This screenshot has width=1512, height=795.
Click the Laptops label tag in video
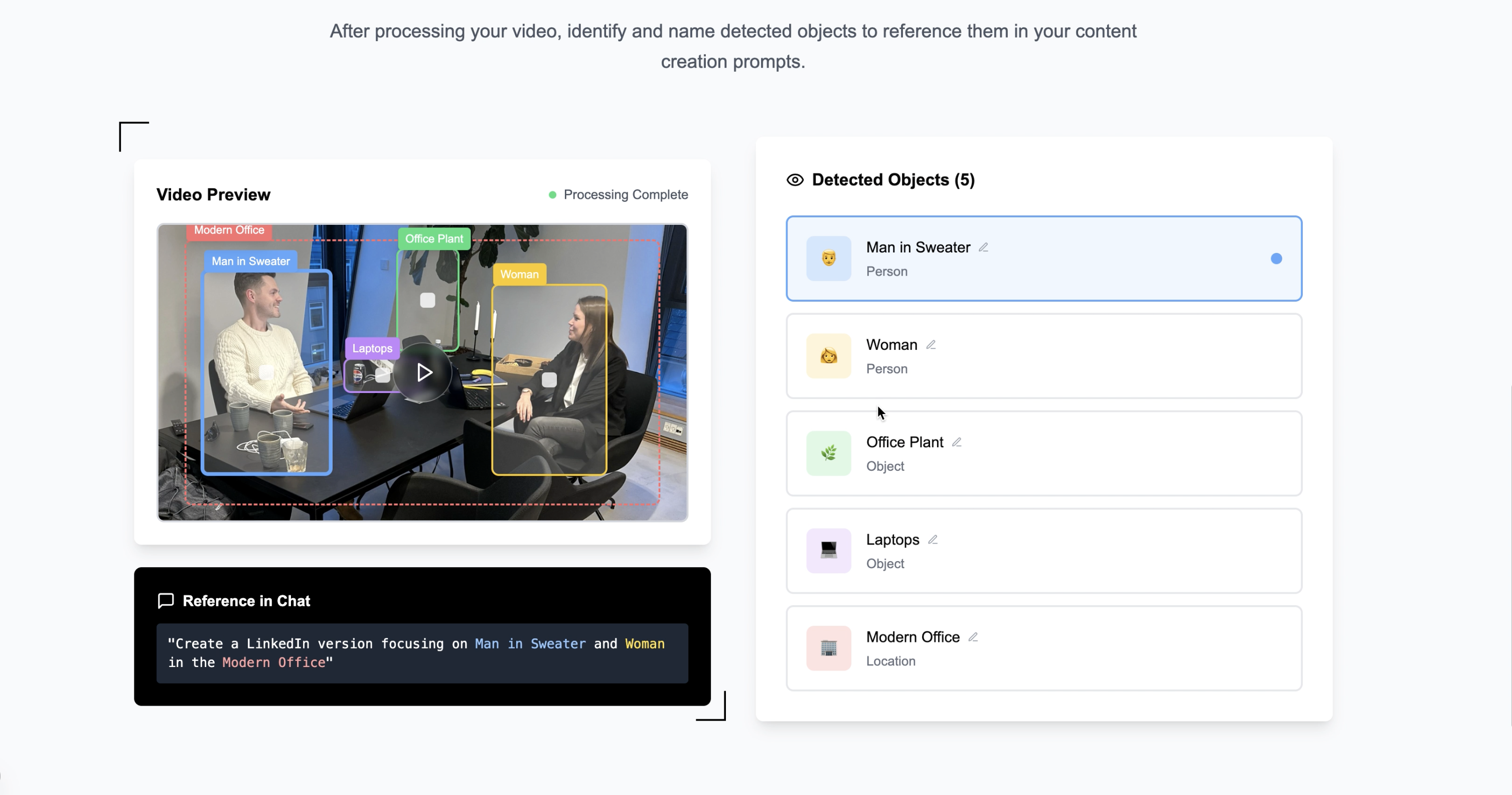372,348
